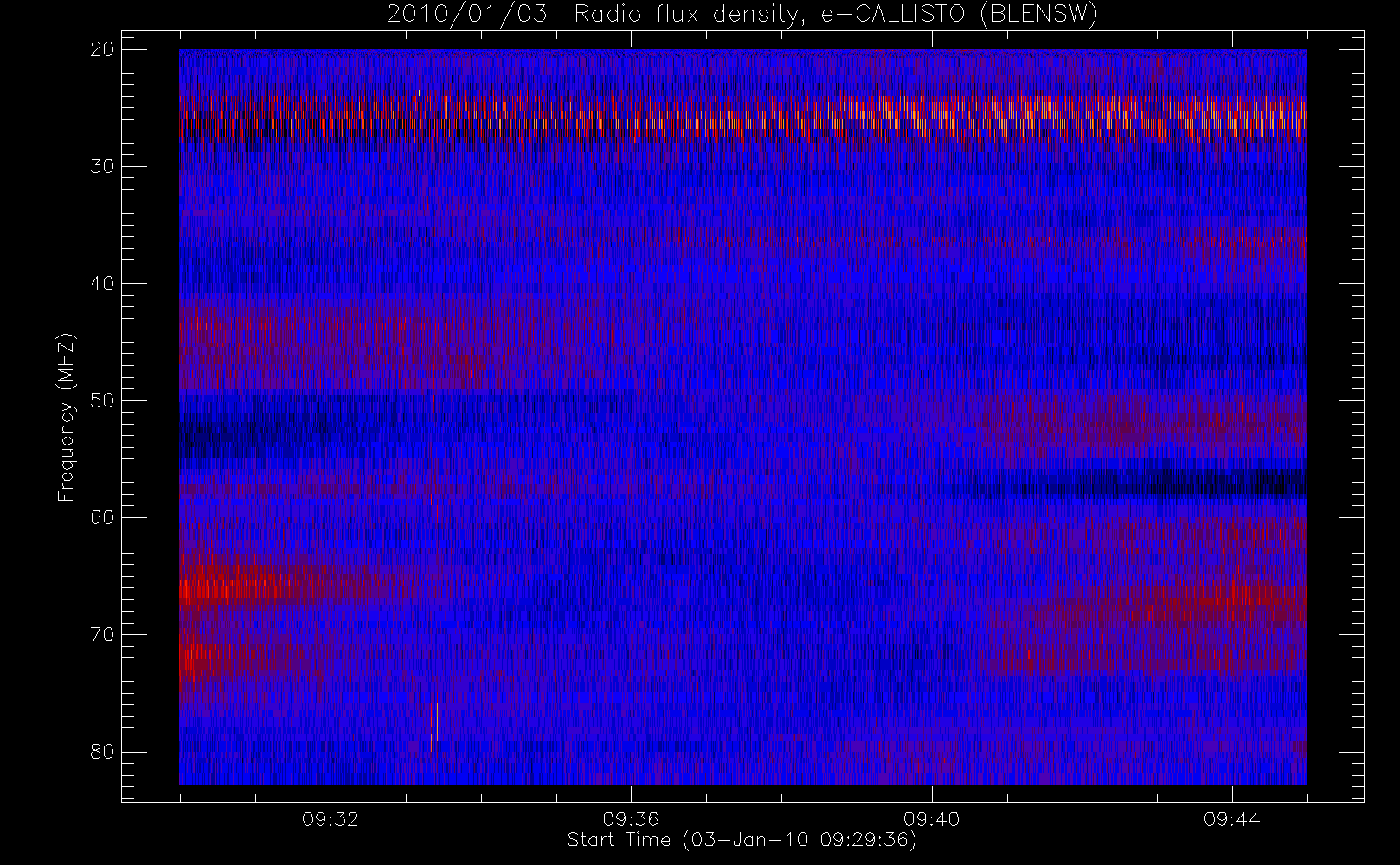Click the 50 frequency tick label
The width and height of the screenshot is (1400, 865).
pyautogui.click(x=102, y=400)
